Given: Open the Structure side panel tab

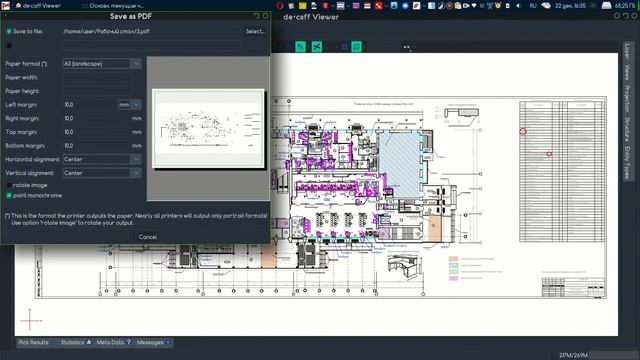Looking at the screenshot, I should point(627,129).
